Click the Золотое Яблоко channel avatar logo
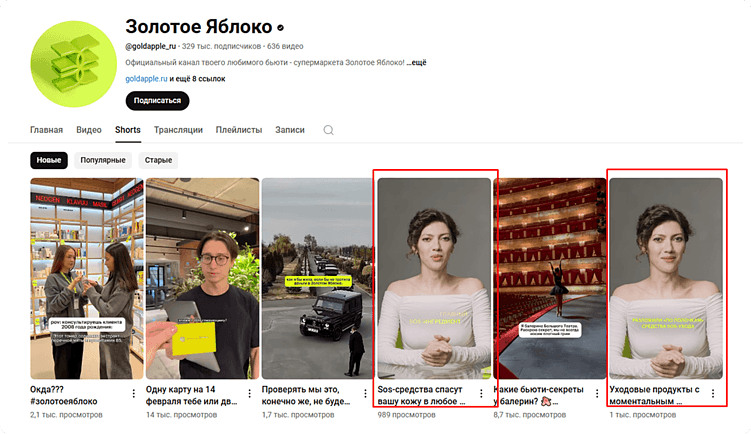Viewport: 751px width, 434px height. click(x=74, y=64)
